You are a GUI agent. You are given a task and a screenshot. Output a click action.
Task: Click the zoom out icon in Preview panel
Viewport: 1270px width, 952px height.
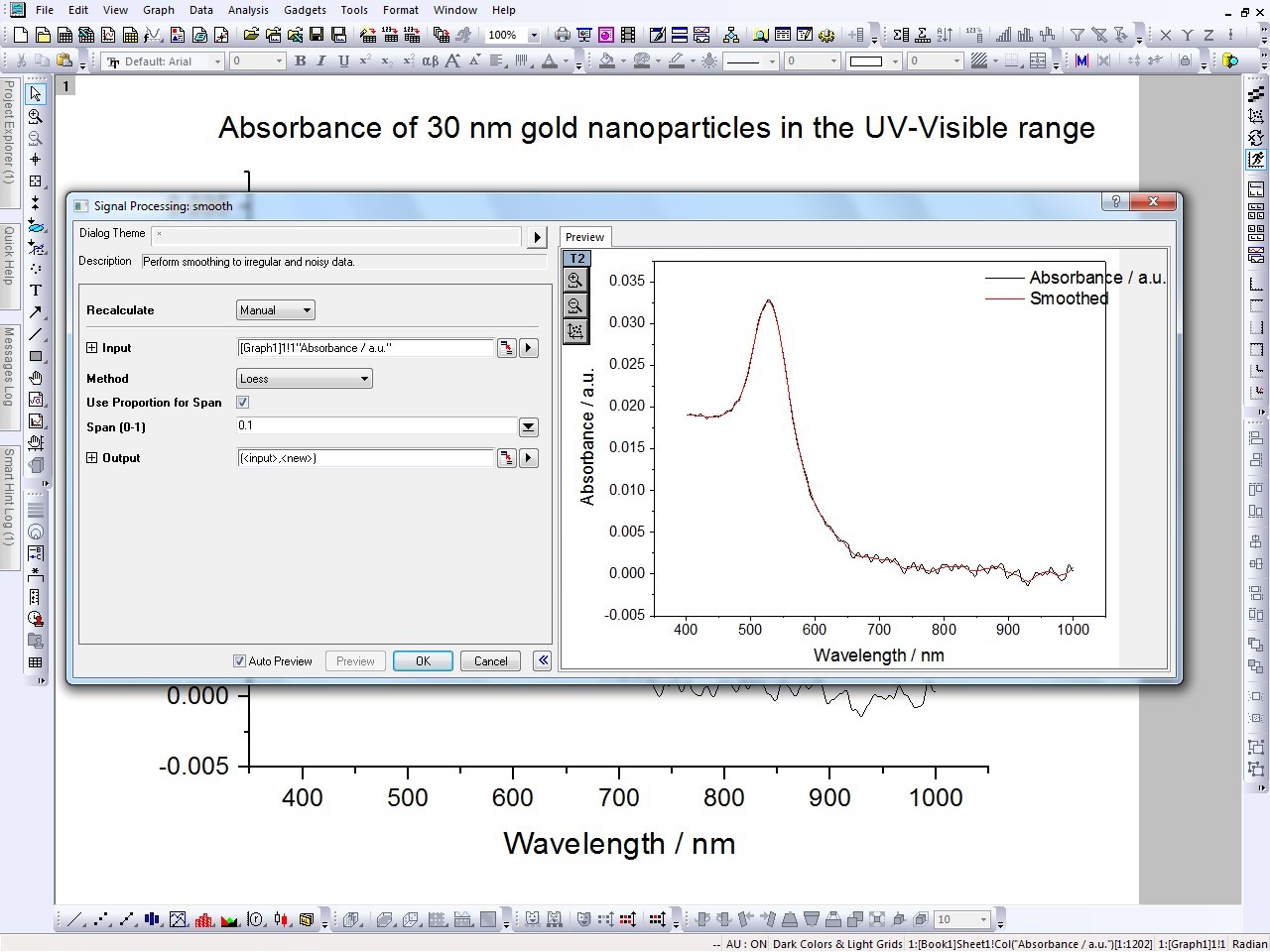(x=575, y=306)
